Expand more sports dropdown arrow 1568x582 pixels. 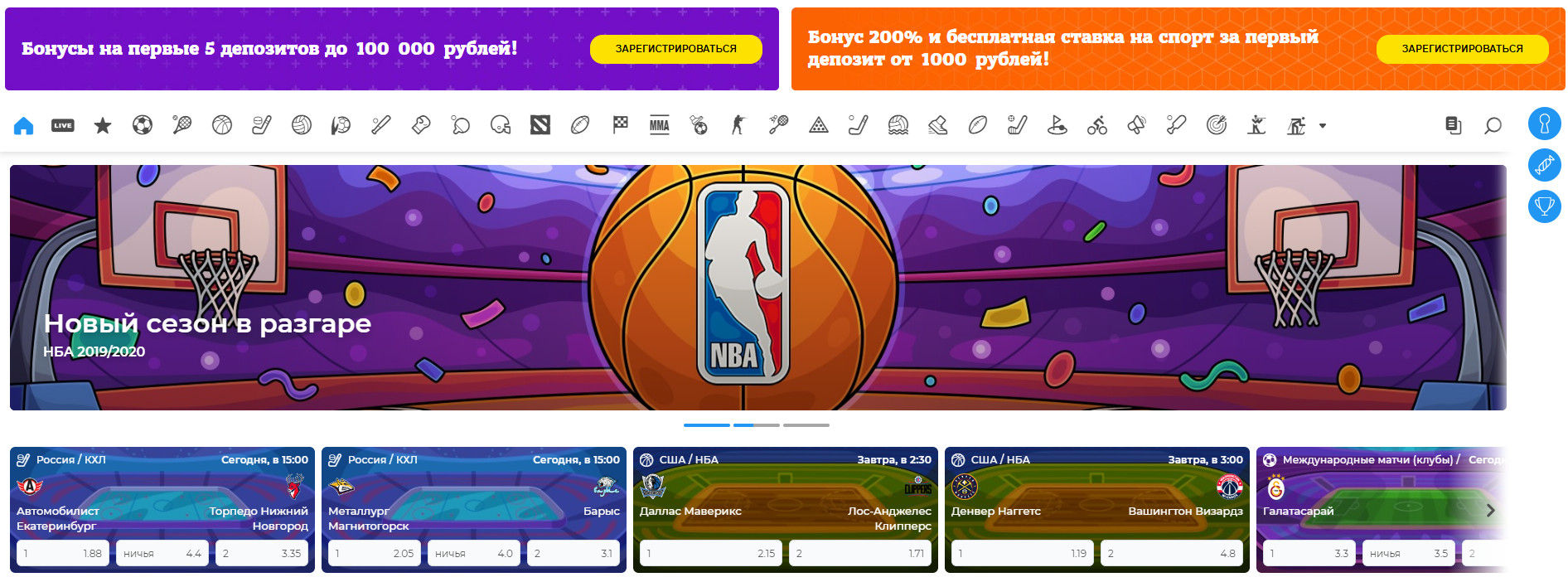coord(1323,126)
